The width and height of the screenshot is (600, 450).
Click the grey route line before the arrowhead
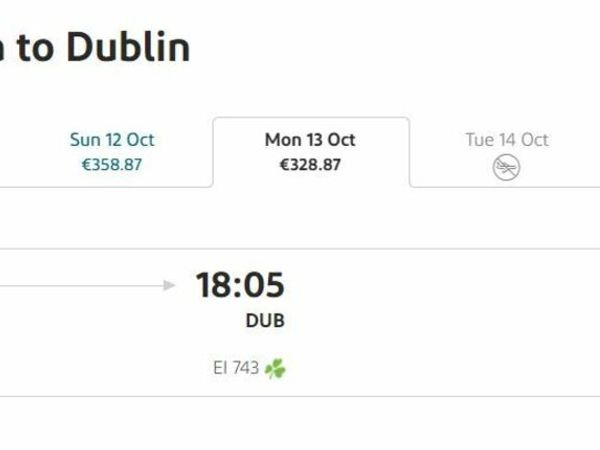tap(82, 285)
